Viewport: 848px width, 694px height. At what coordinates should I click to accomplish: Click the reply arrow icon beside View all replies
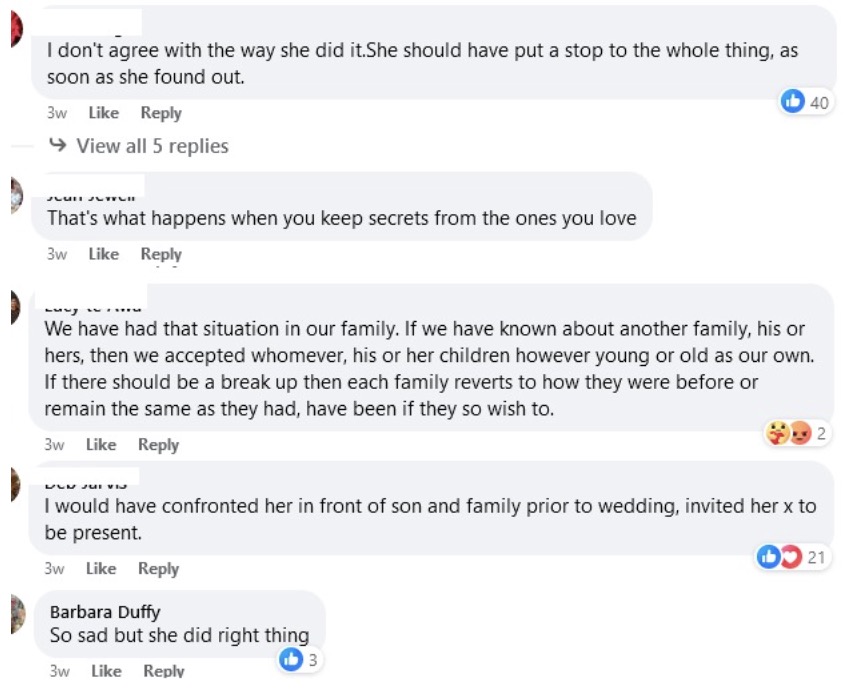(x=58, y=146)
